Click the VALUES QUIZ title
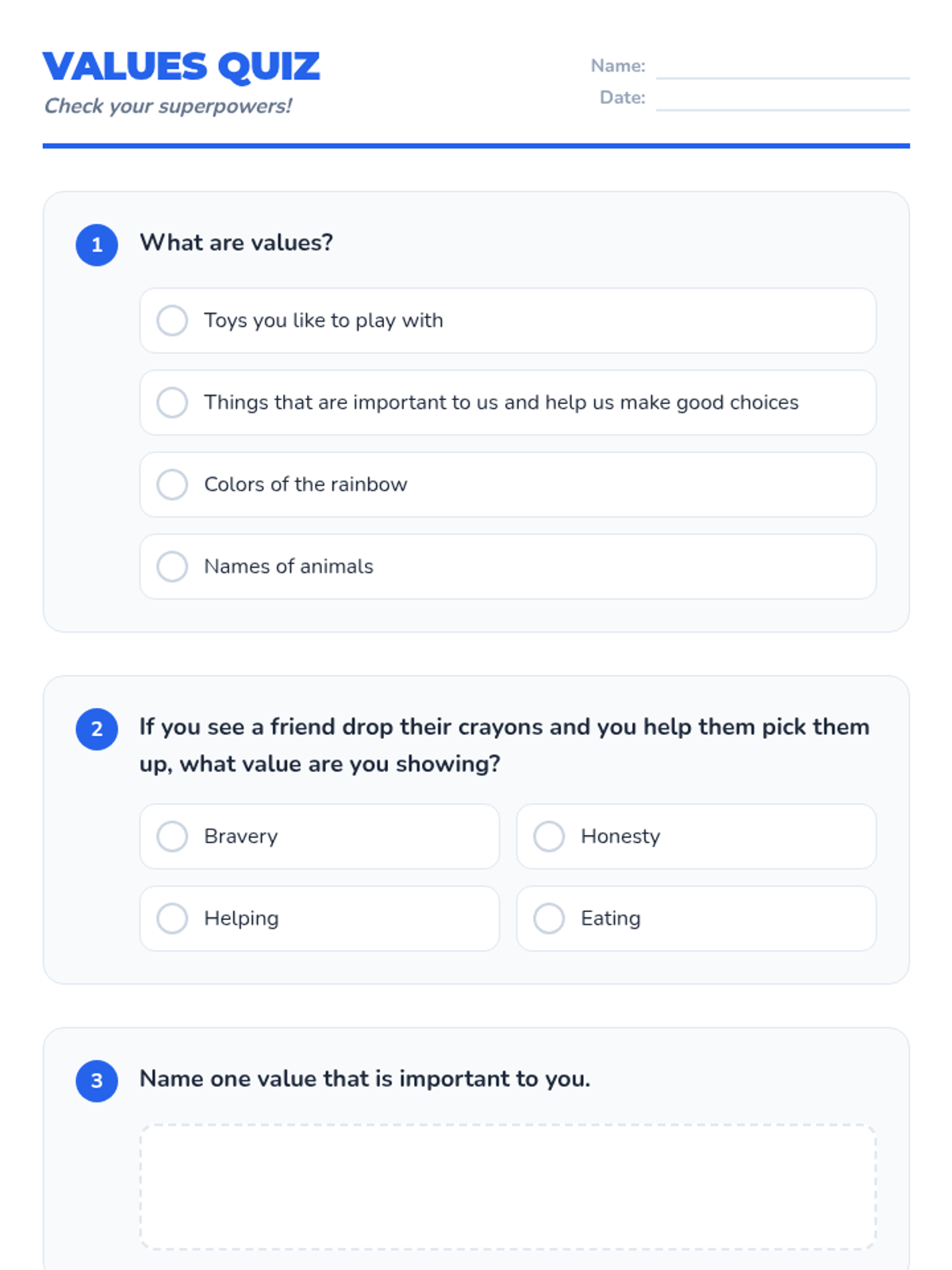 pyautogui.click(x=182, y=67)
